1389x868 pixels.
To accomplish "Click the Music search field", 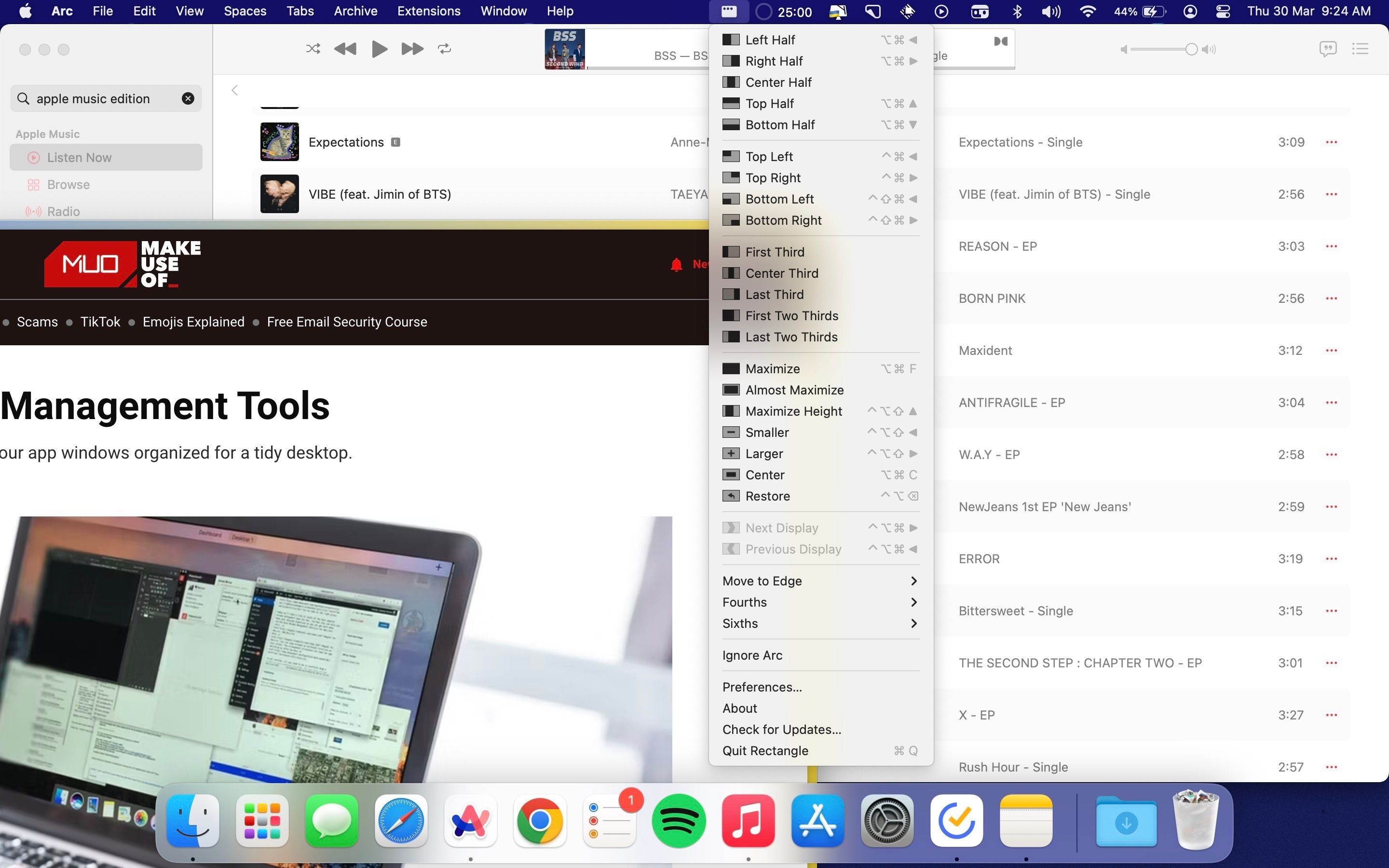I will click(106, 99).
